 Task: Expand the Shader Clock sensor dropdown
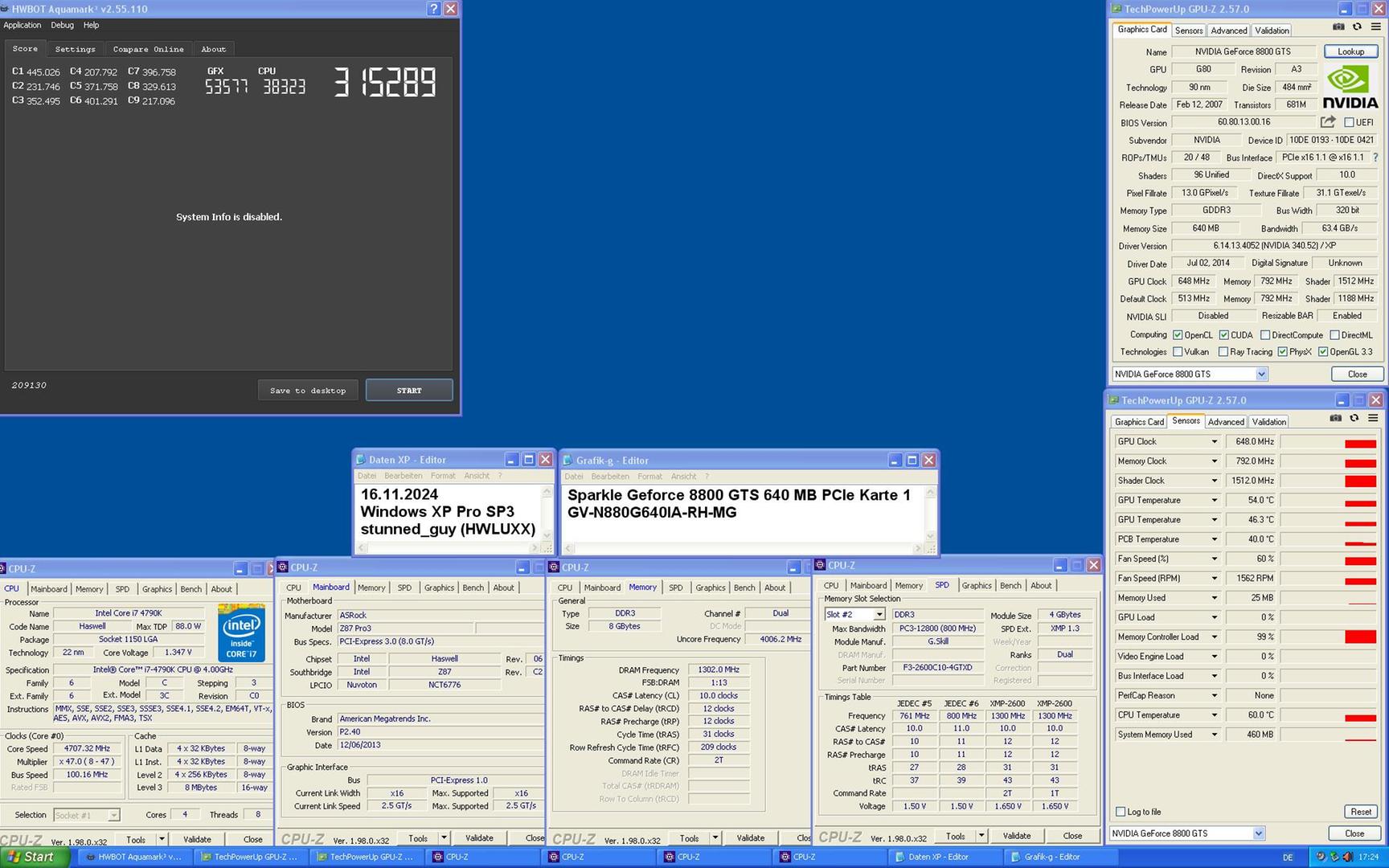[1214, 481]
